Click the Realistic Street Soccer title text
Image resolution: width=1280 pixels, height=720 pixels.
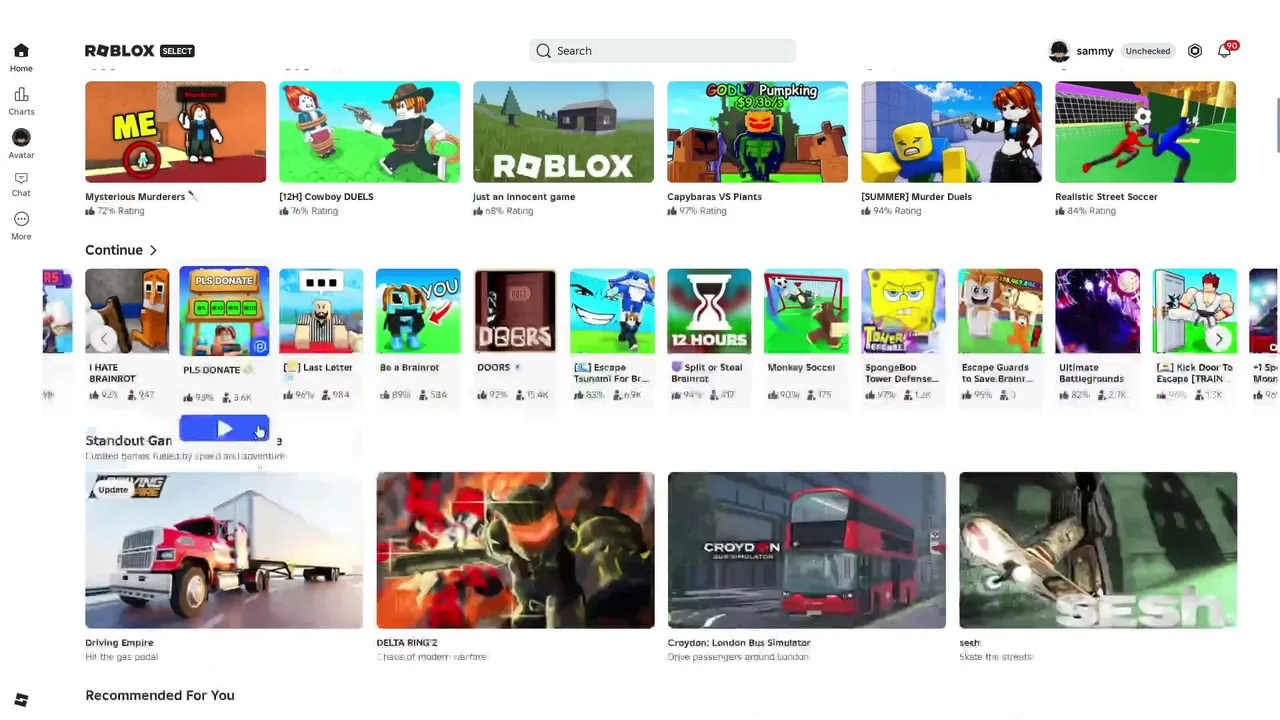[1106, 197]
